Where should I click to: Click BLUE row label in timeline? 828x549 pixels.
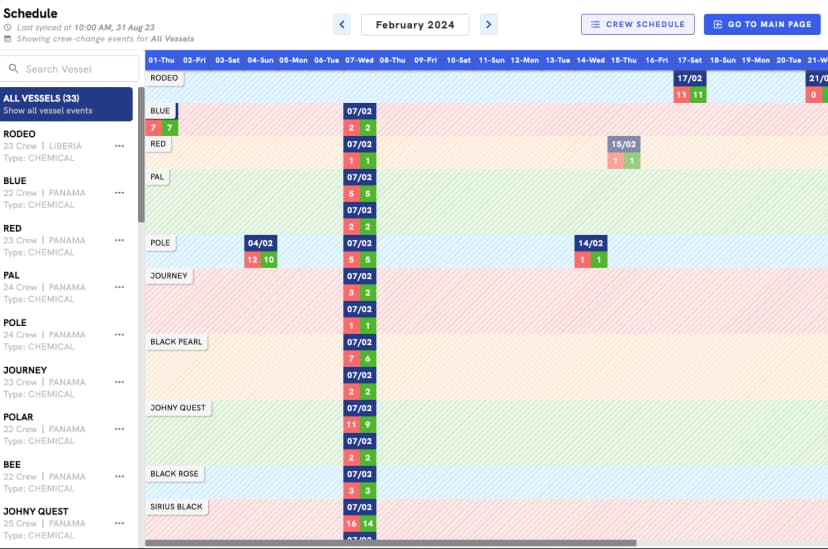[x=161, y=111]
